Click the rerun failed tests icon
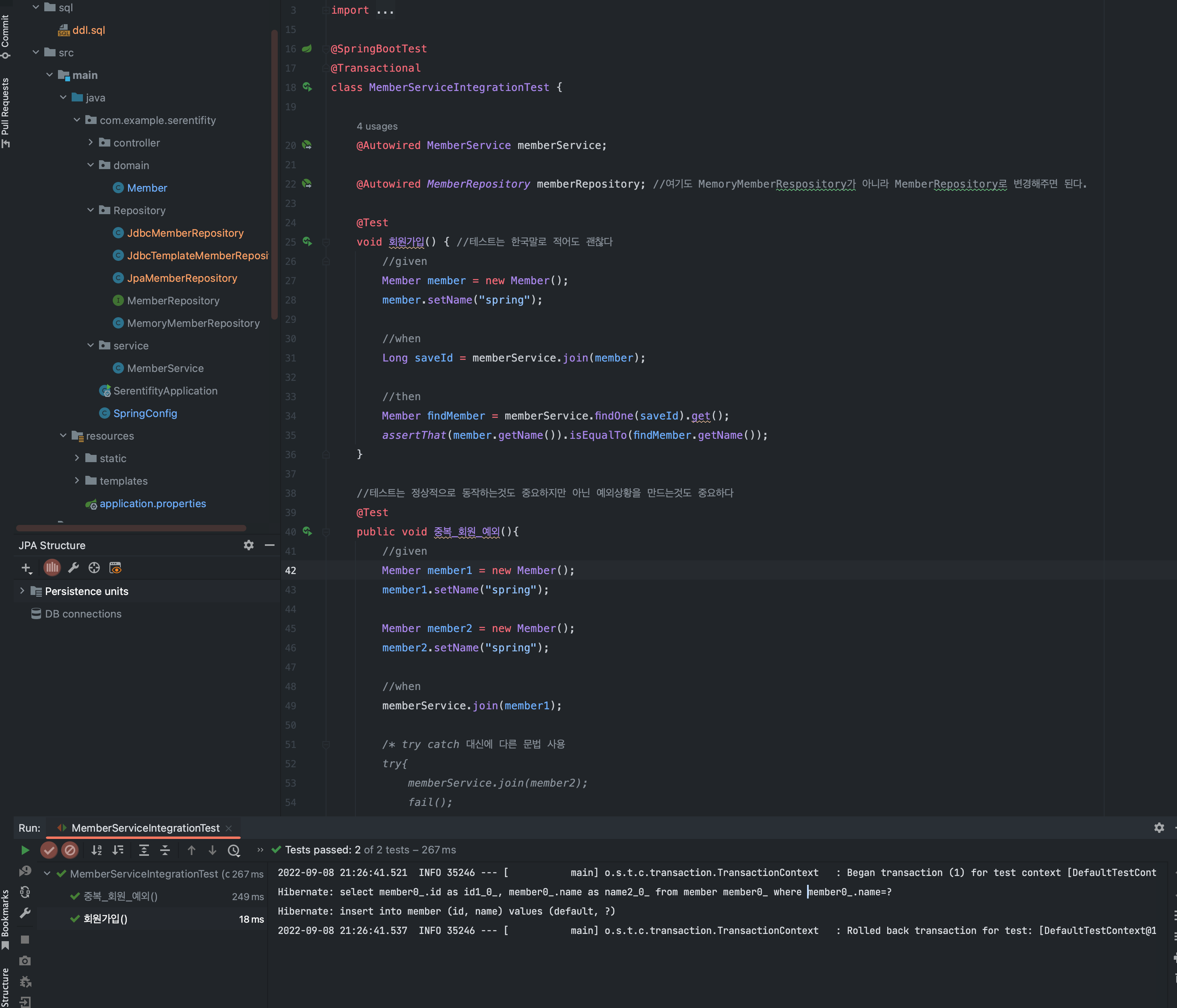This screenshot has height=1008, width=1177. (x=25, y=871)
